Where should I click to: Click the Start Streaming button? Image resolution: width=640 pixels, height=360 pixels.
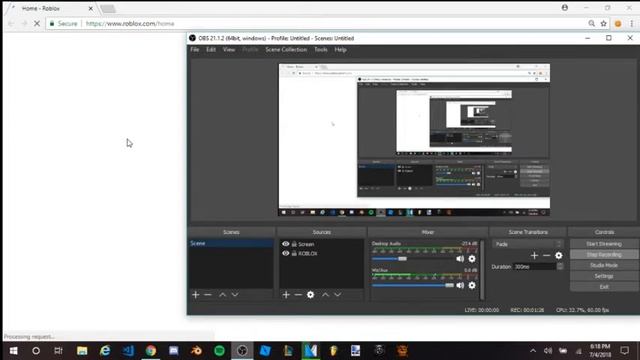[x=604, y=244]
